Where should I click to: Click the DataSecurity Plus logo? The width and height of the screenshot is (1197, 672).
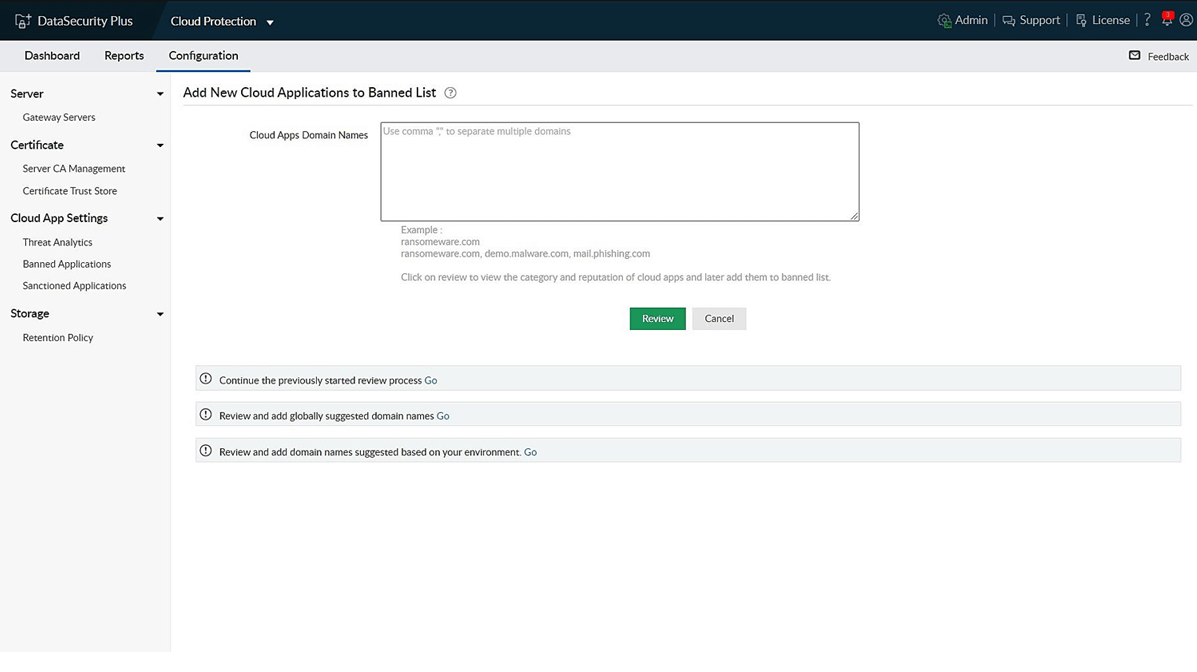tap(70, 19)
